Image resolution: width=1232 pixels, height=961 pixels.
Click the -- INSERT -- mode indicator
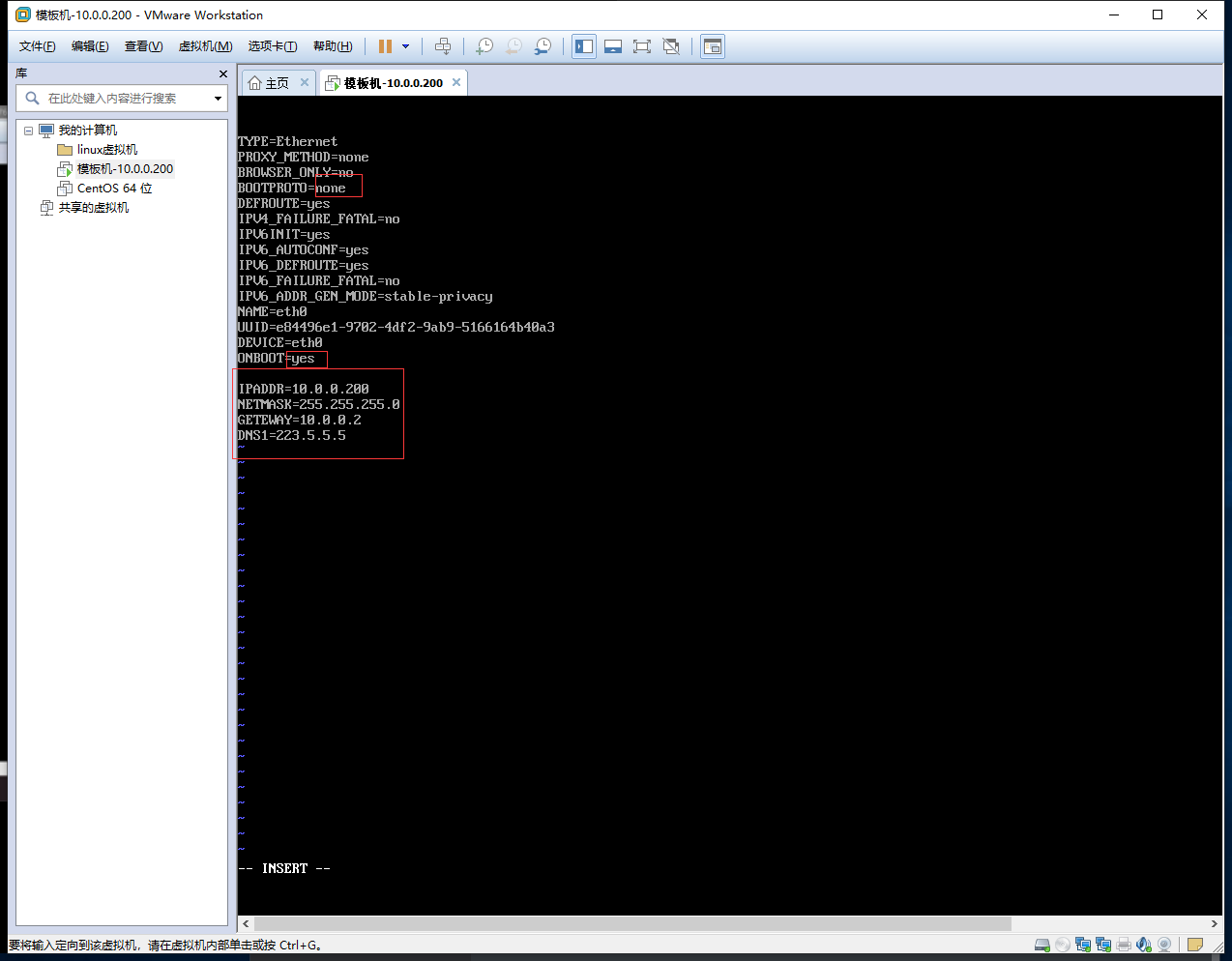(284, 868)
